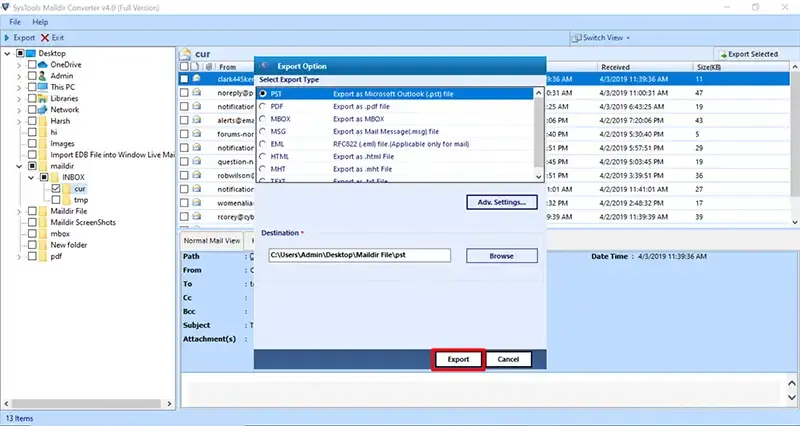The image size is (800, 426).
Task: Select Import EDB File into Window Live Mail folder
Action: tap(112, 155)
